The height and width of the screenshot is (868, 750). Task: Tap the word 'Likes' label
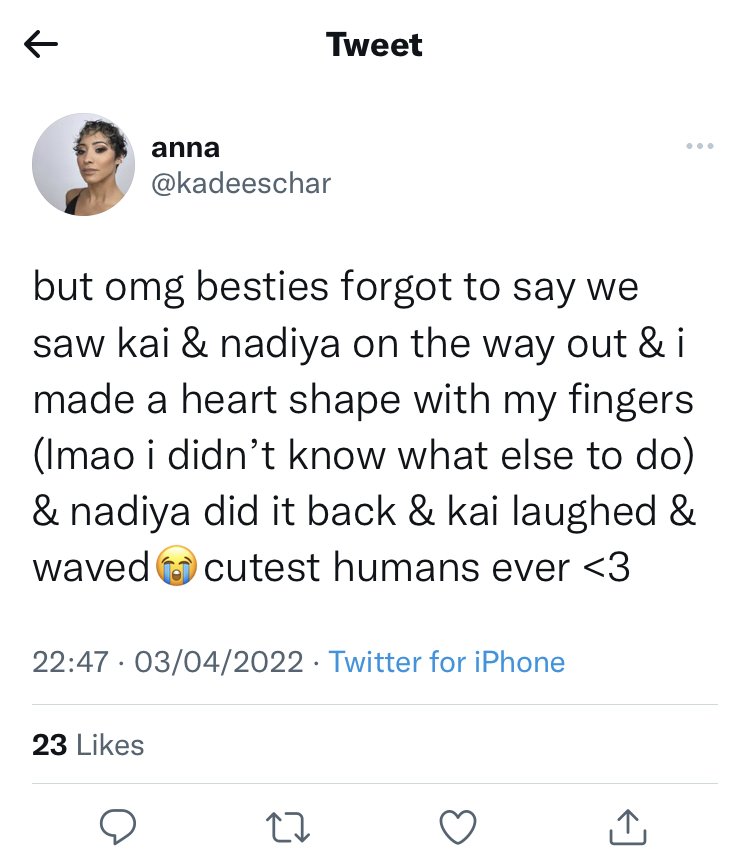click(x=110, y=745)
